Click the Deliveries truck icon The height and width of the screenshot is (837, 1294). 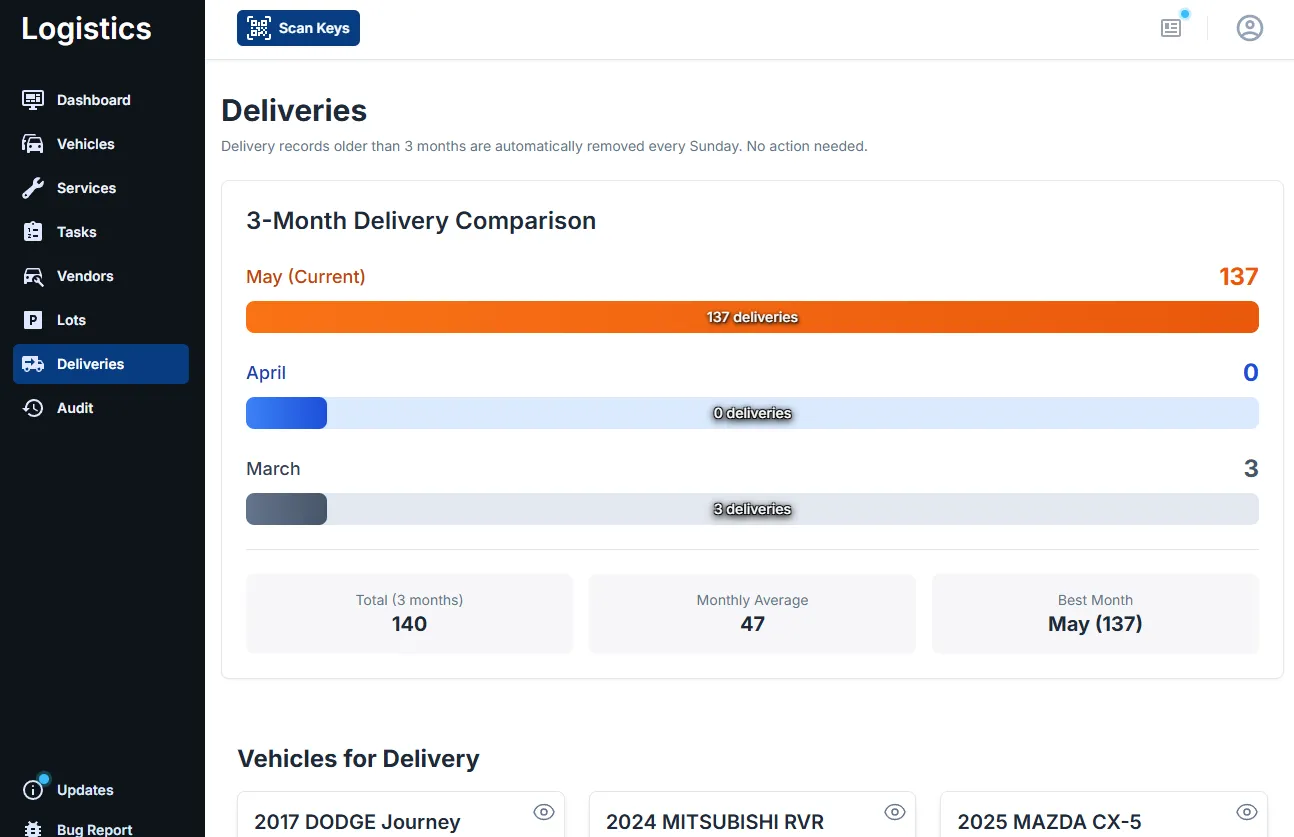[x=33, y=364]
